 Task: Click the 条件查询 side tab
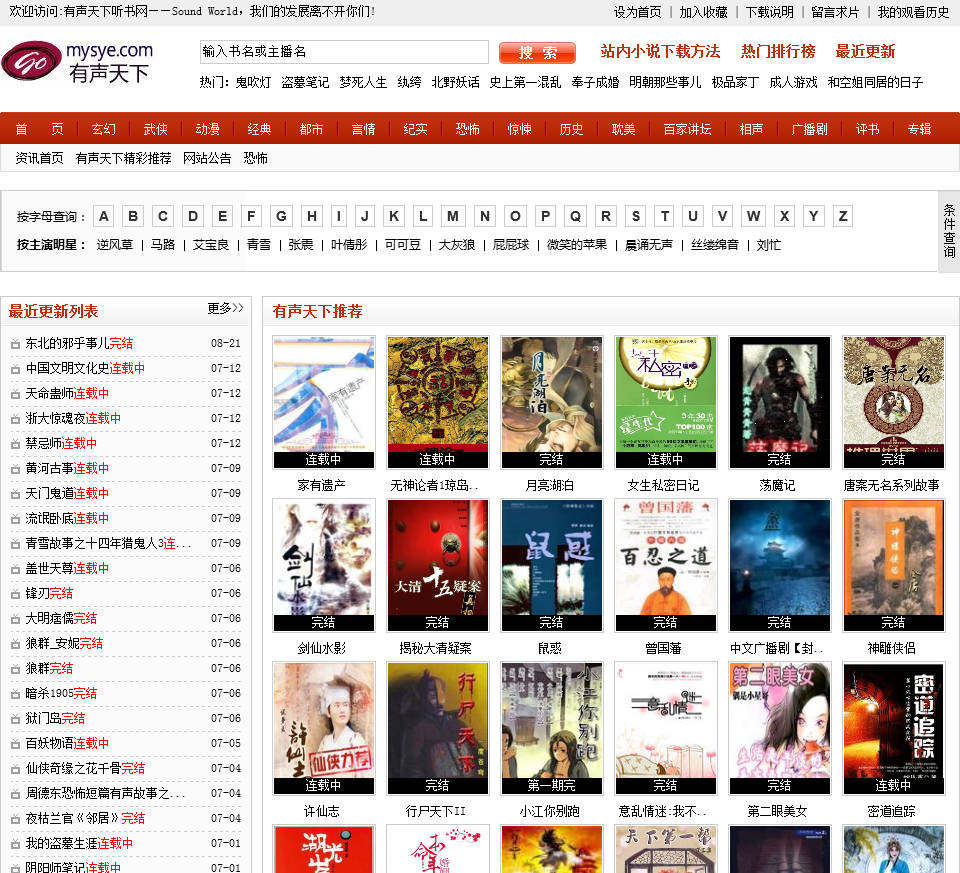click(x=948, y=231)
